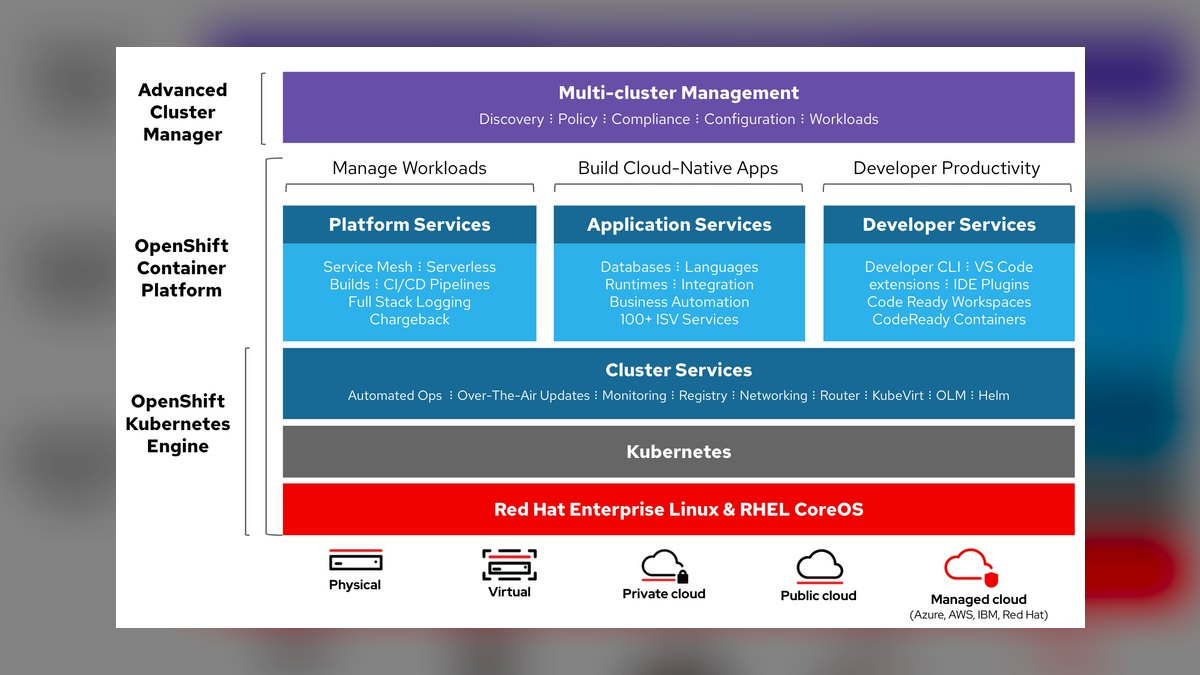Click the Application Services header box
Screen dimensions: 1200x675
coord(679,224)
